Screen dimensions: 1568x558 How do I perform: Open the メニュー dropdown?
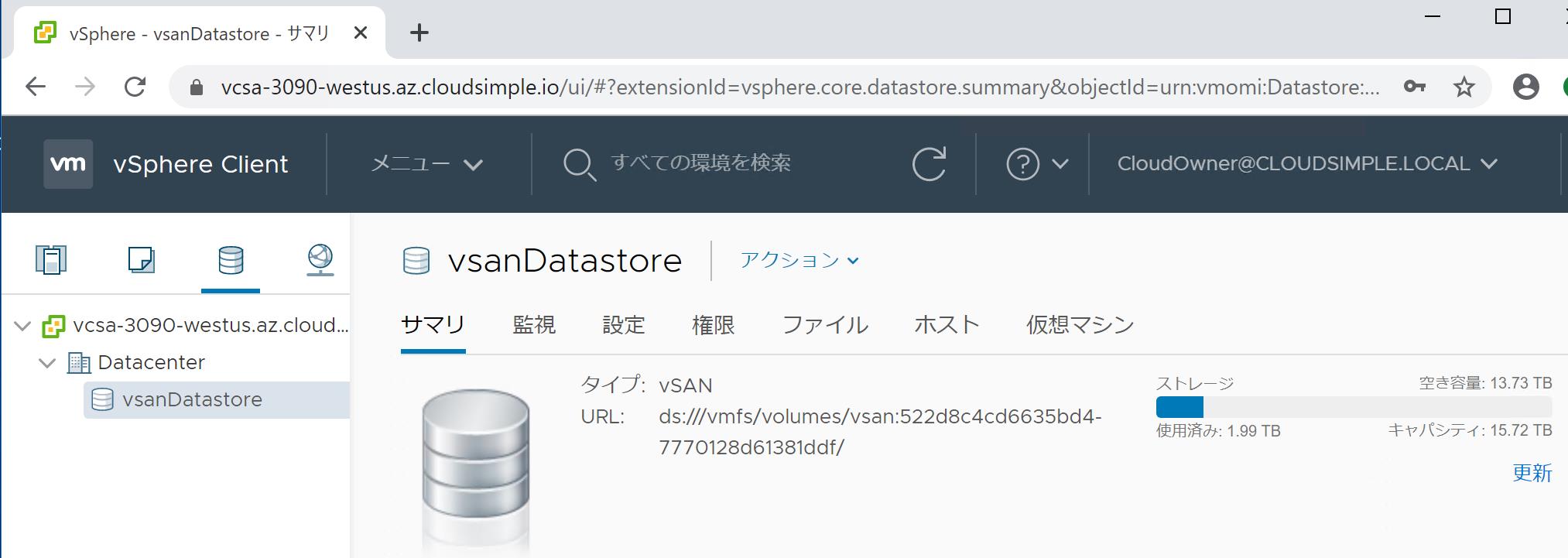pyautogui.click(x=426, y=164)
